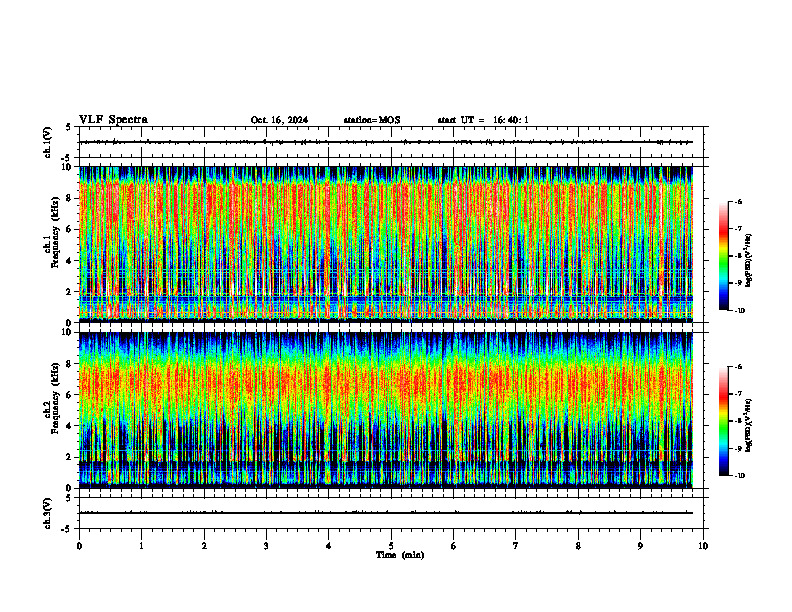Click the ch.1 spectrogram color scale bar
This screenshot has height=612, width=792.
click(723, 256)
